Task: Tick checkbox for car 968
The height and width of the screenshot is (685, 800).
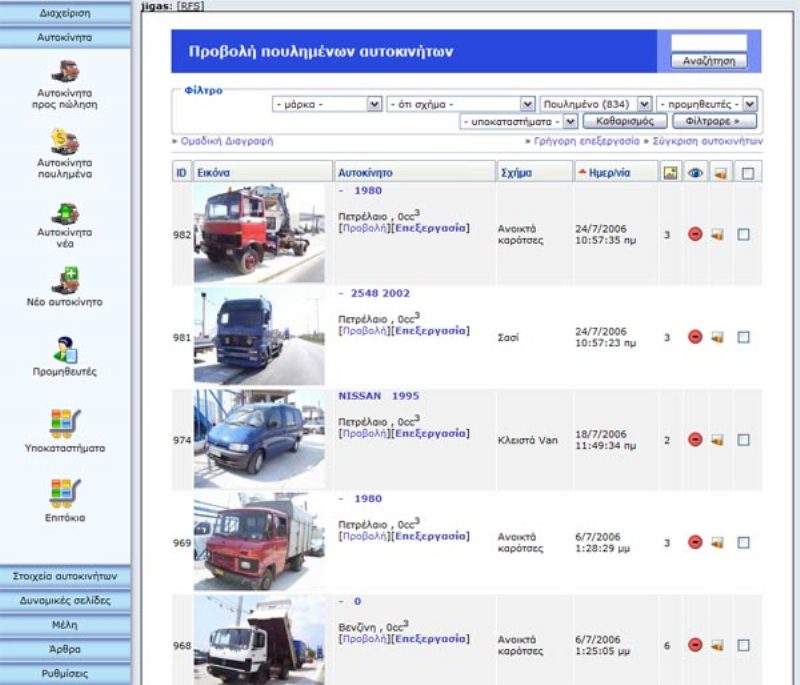Action: (743, 646)
